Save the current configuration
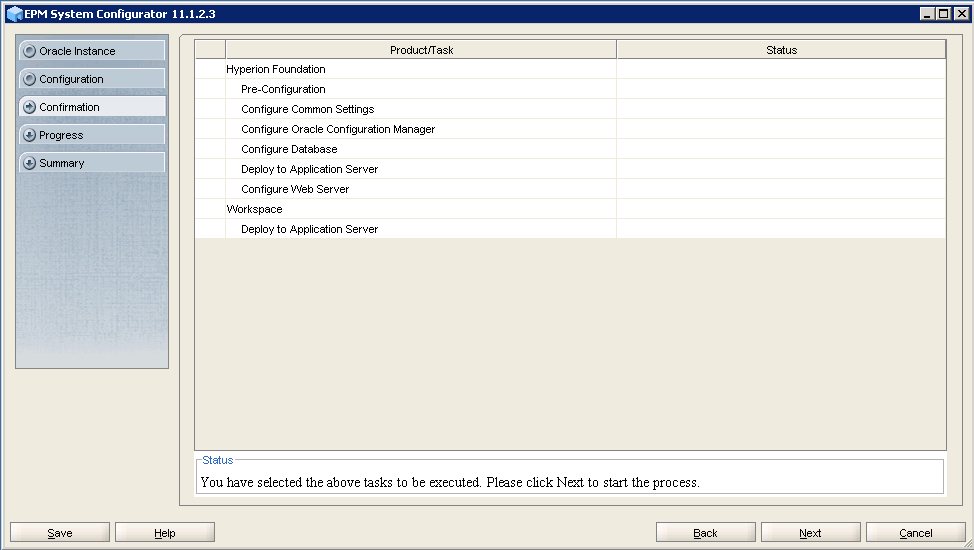Screen dimensions: 974x550 point(60,533)
